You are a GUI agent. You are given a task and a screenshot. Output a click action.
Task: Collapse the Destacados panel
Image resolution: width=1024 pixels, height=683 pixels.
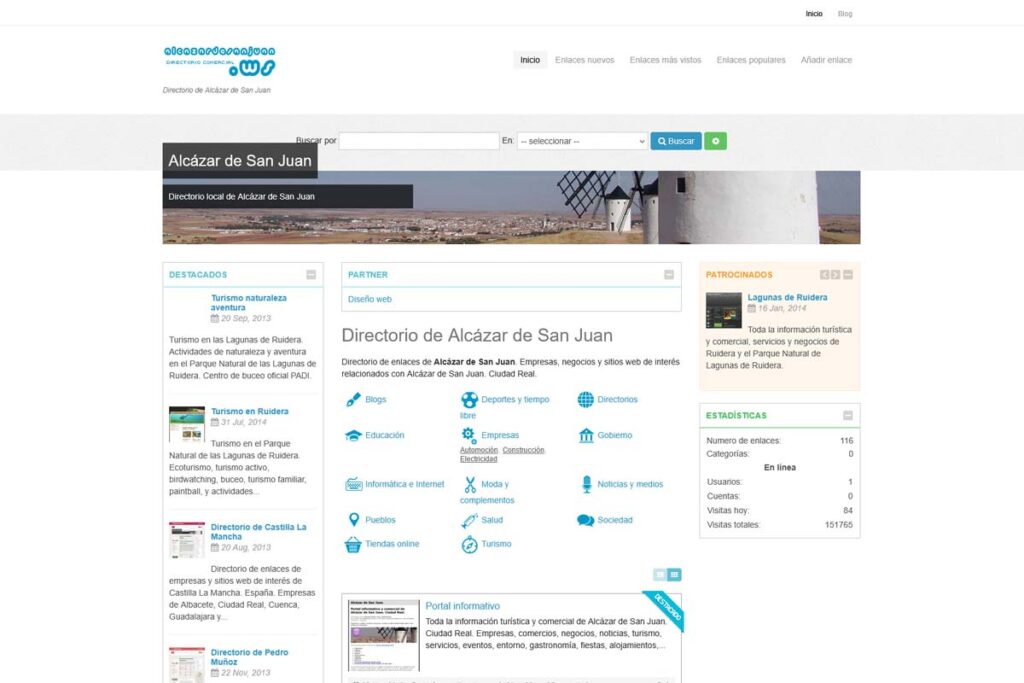tap(311, 275)
